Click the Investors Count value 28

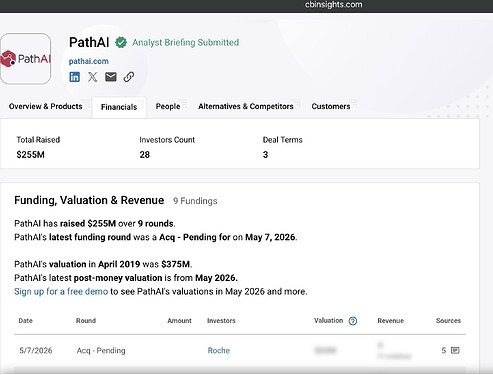click(145, 155)
